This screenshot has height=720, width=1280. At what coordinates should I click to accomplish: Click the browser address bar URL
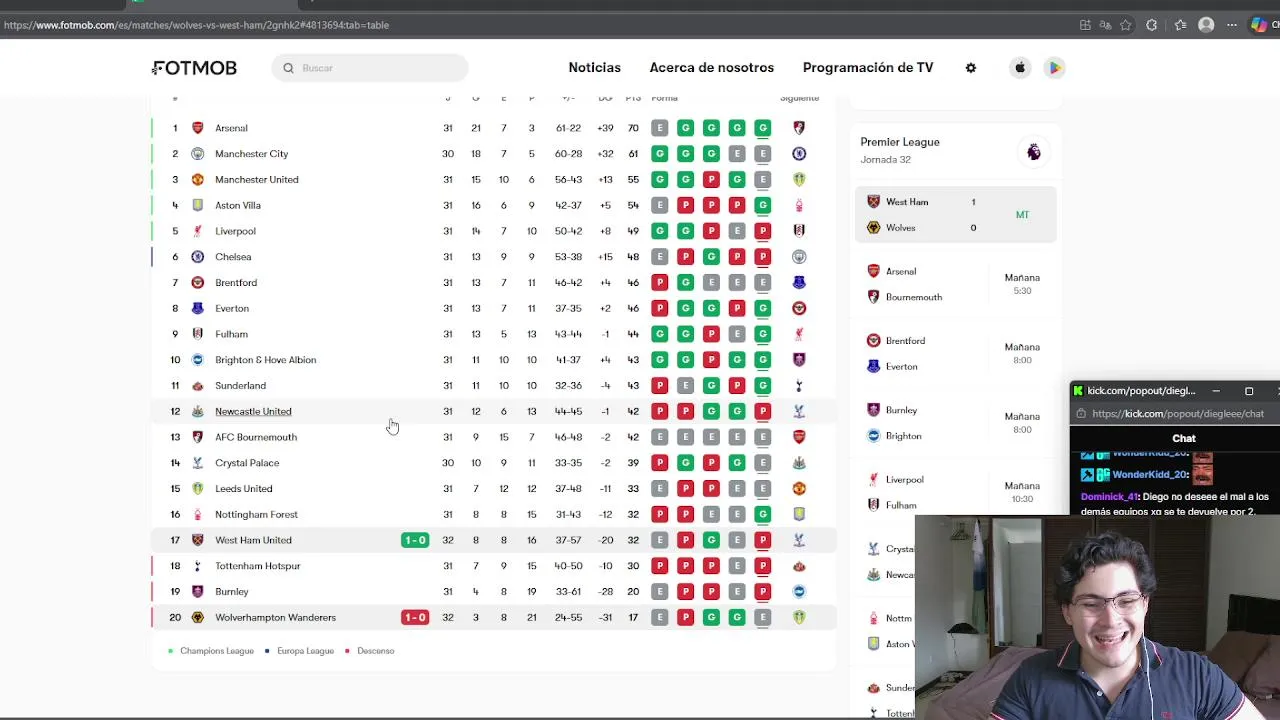click(196, 25)
